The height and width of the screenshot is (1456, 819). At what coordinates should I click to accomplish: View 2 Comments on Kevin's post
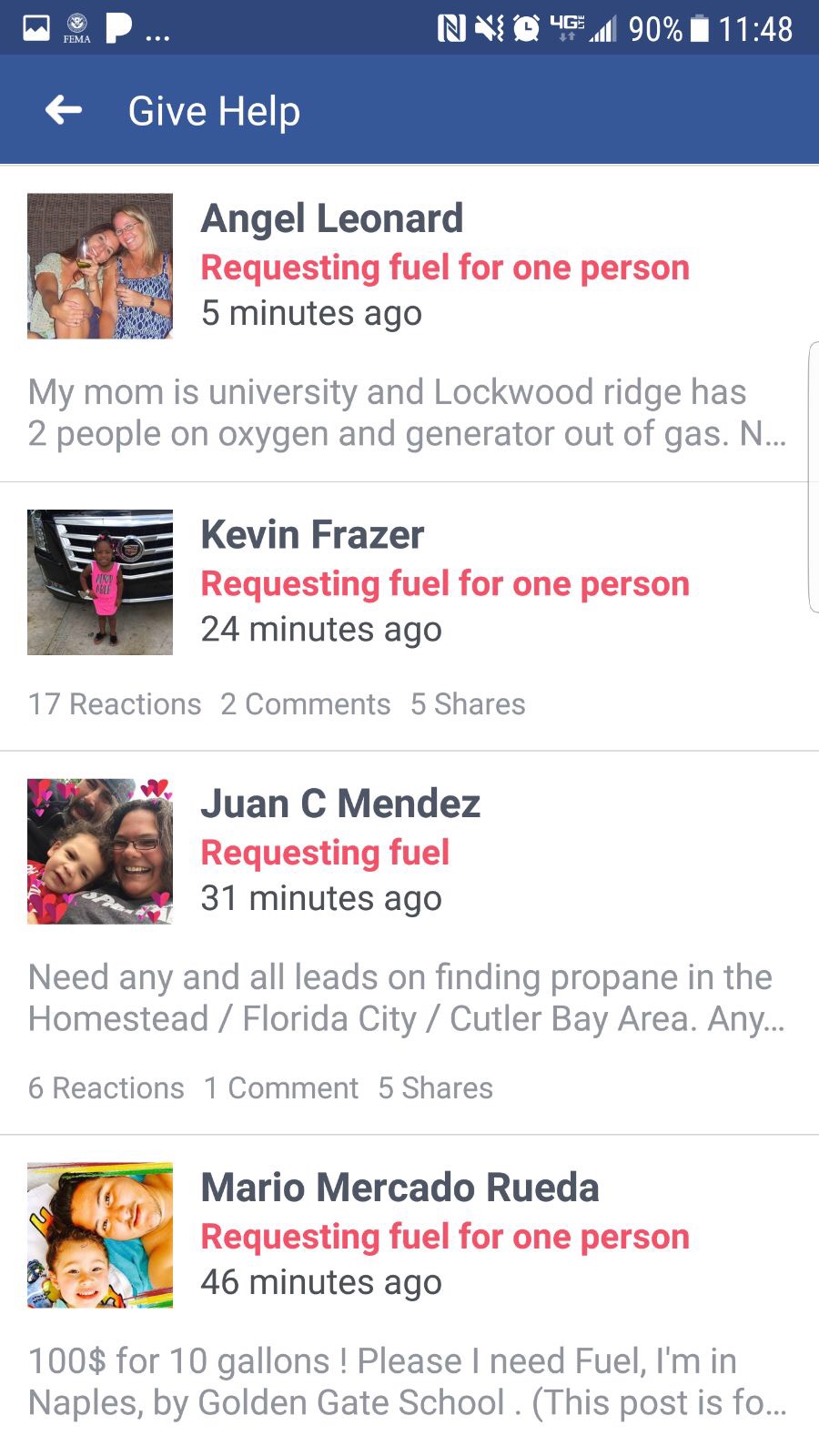pos(305,704)
